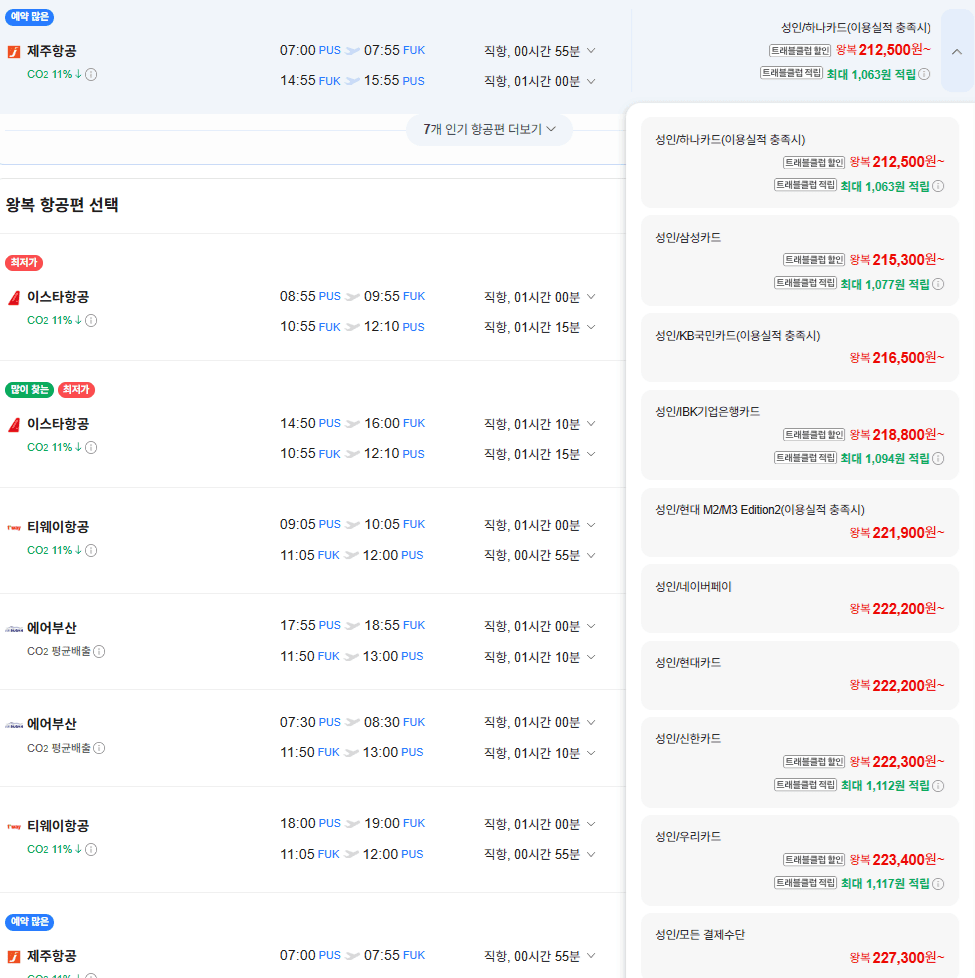Viewport: 975px width, 978px height.
Task: Click 제주항공 logo on bottom flight row
Action: (14, 956)
